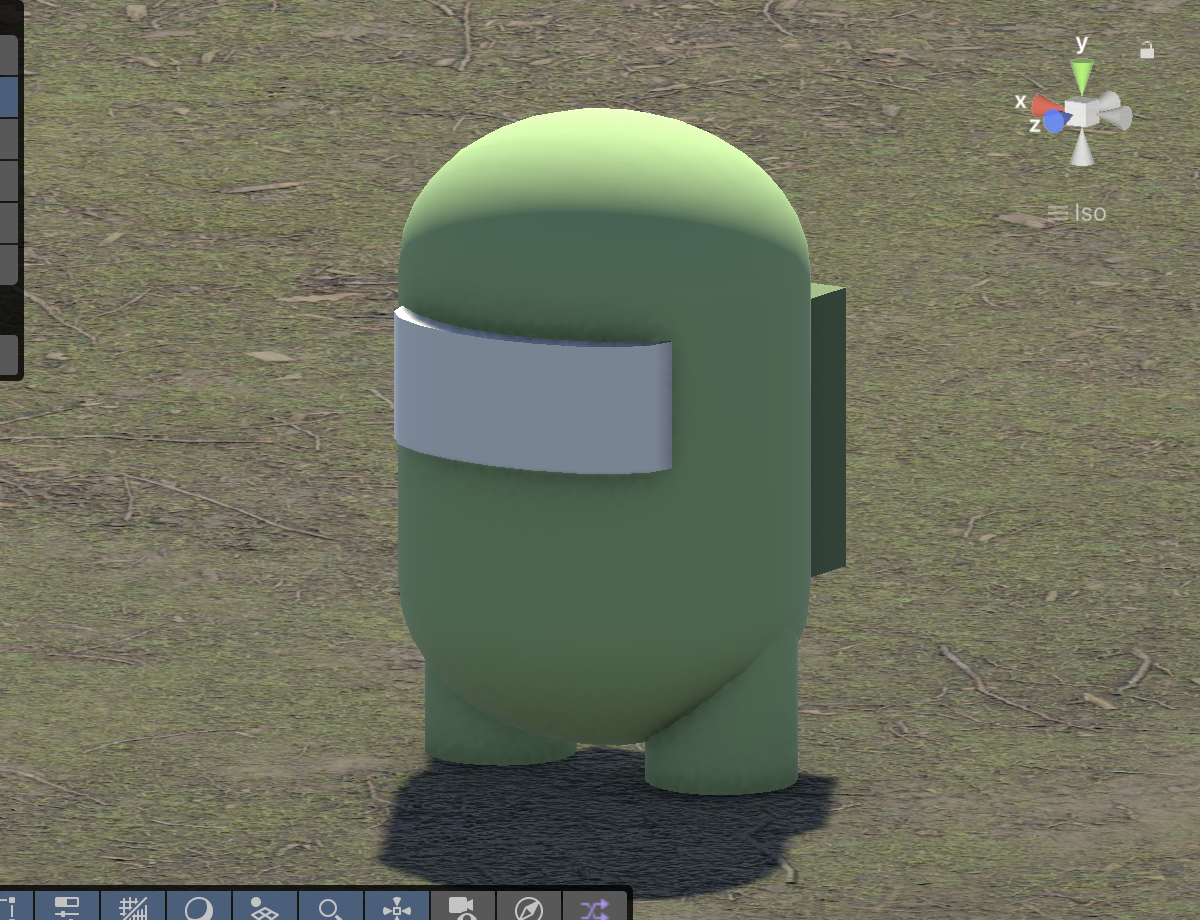Click the compass icon in the bottom toolbar
The width and height of the screenshot is (1200, 920).
coord(529,907)
